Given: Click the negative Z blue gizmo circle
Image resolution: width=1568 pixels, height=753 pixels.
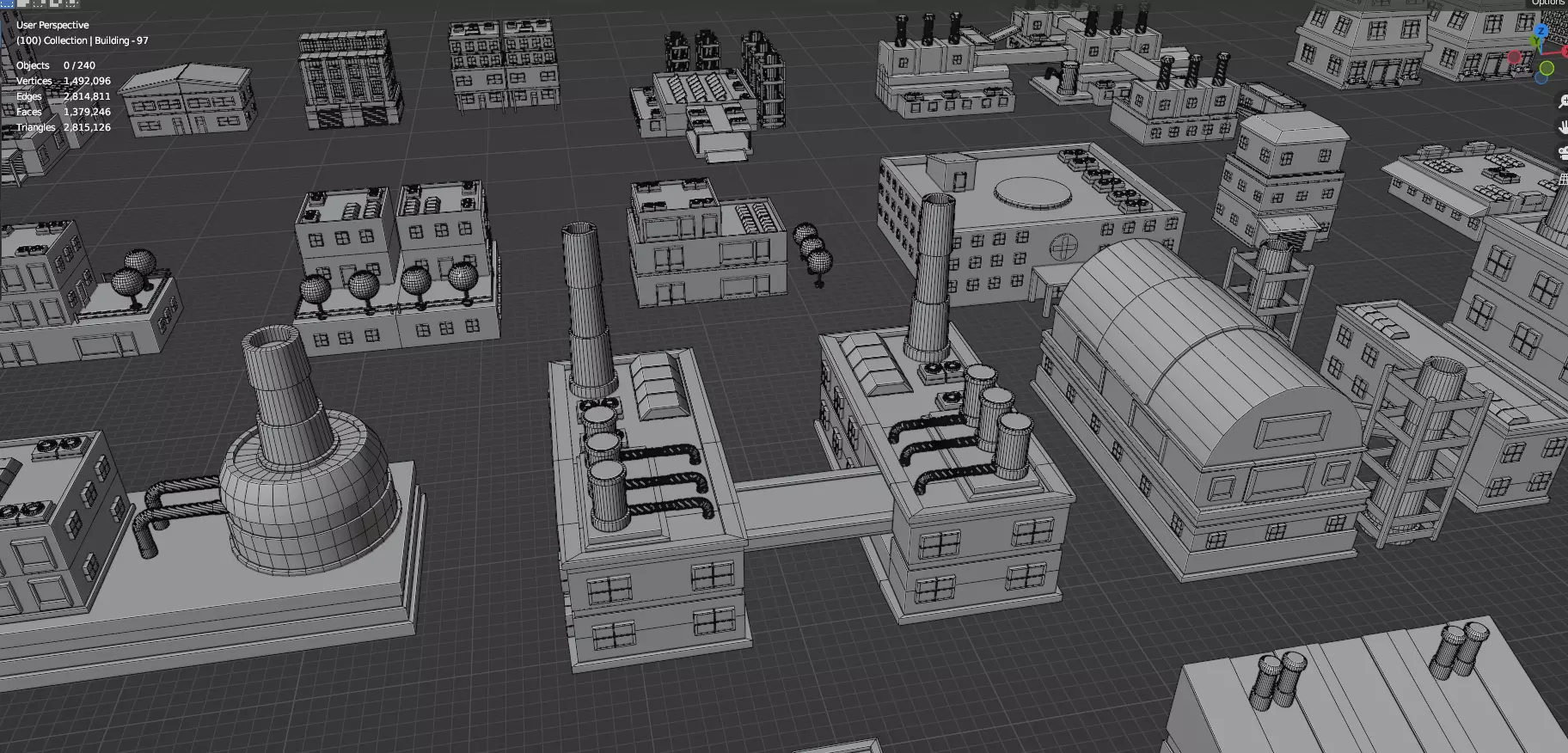Looking at the screenshot, I should [x=1541, y=77].
